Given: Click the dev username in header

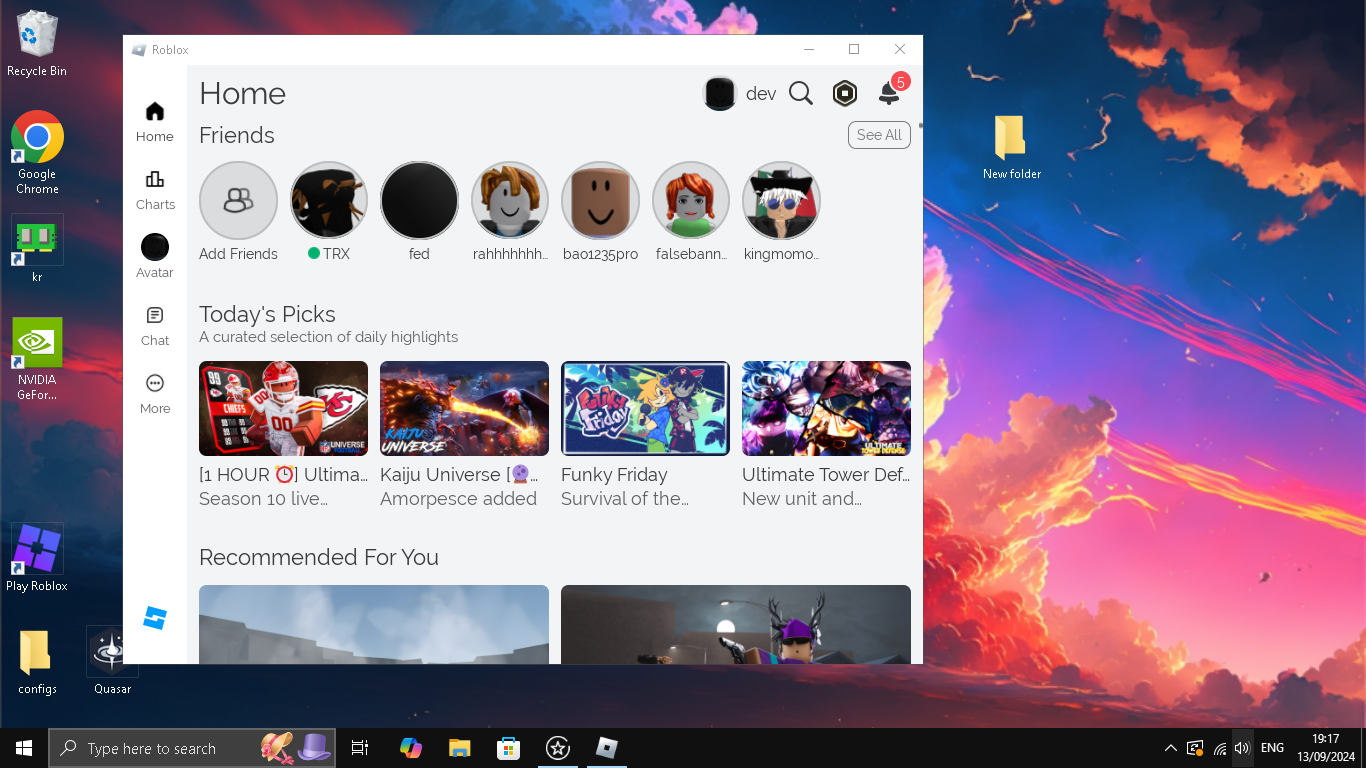Looking at the screenshot, I should (761, 94).
